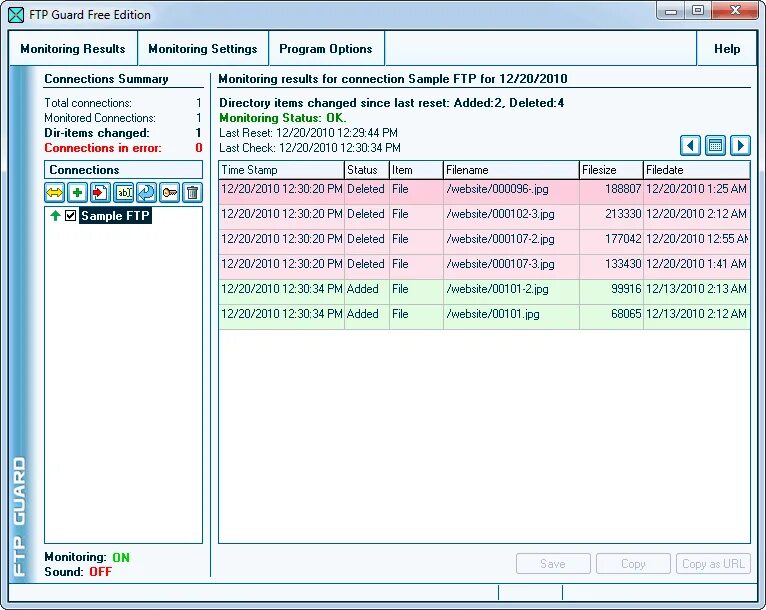This screenshot has height=610, width=766.
Task: Click the Total connections label
Action: click(x=88, y=103)
